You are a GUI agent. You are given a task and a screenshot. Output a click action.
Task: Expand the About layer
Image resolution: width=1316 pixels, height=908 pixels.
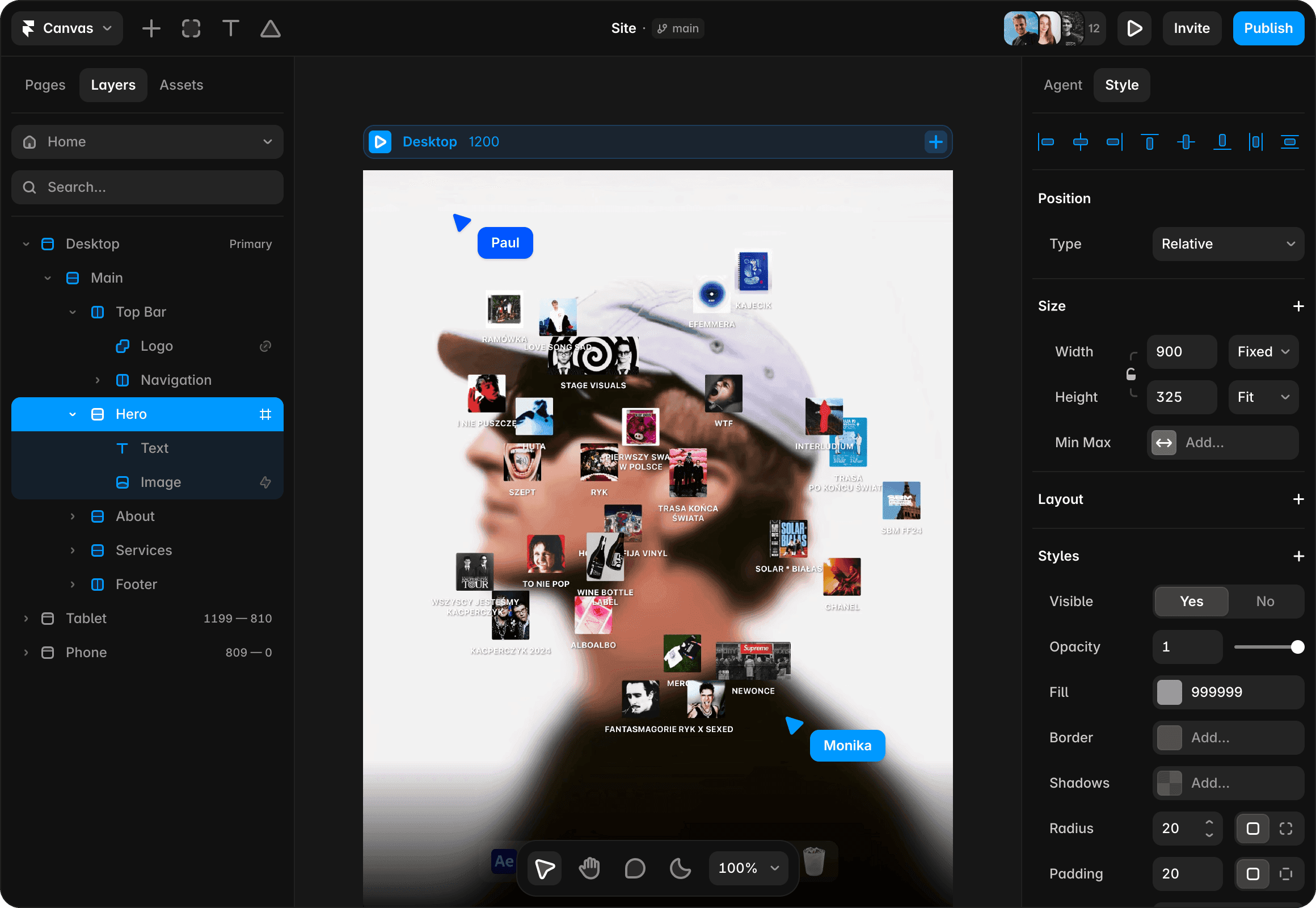[72, 516]
